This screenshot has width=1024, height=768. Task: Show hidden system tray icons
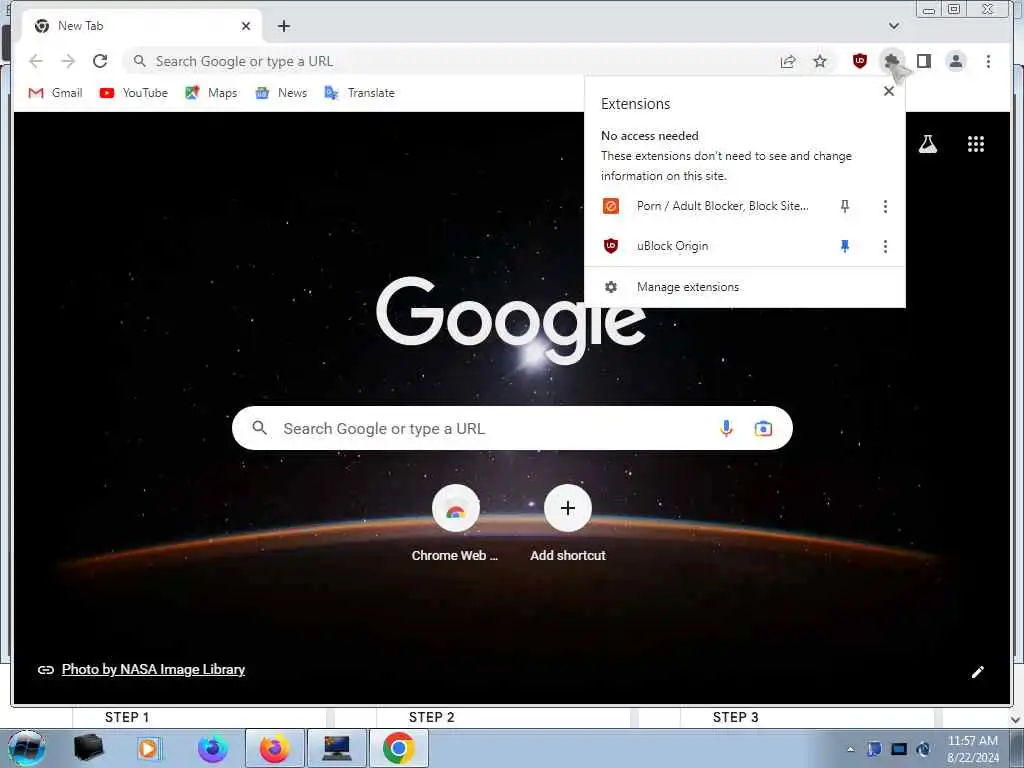[x=850, y=749]
